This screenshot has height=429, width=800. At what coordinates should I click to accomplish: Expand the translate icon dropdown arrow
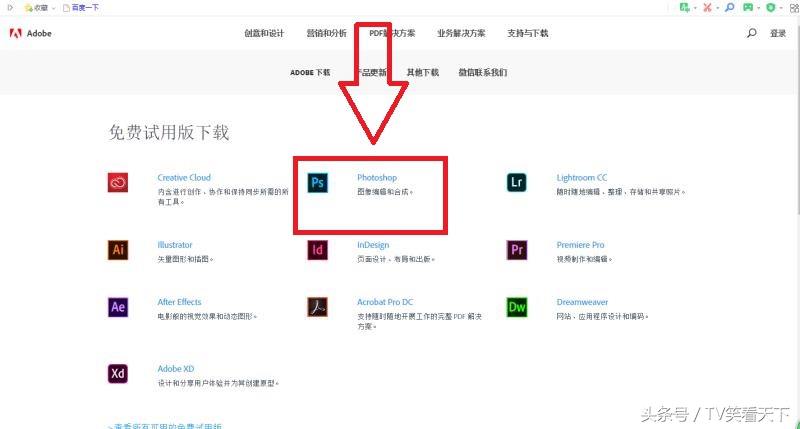[x=695, y=8]
